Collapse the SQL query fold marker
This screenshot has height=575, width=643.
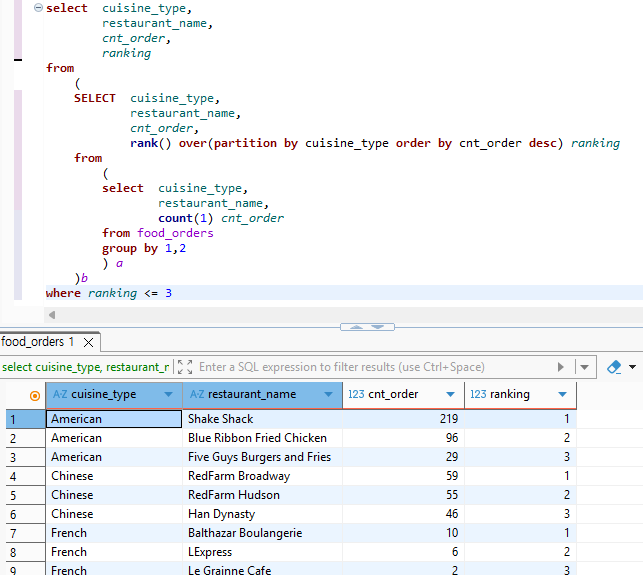click(x=38, y=8)
